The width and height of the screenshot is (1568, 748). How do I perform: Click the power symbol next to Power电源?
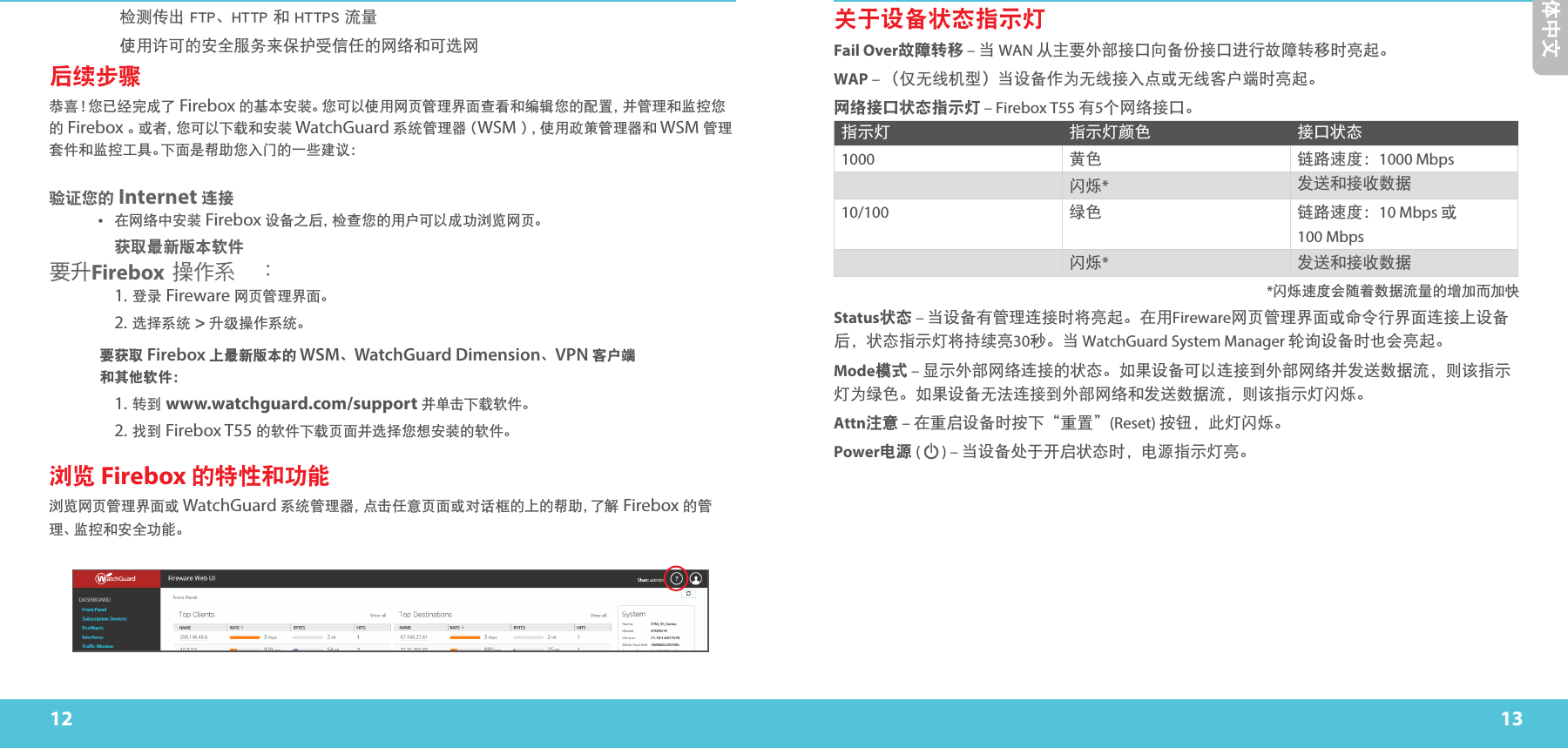931,452
